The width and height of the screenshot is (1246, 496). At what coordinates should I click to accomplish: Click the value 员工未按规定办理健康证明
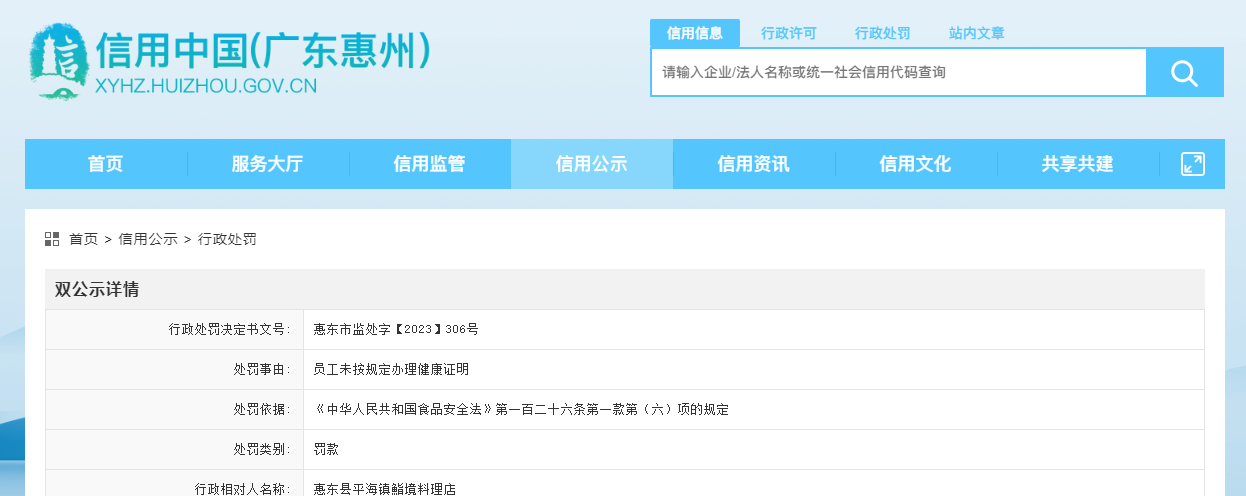pyautogui.click(x=391, y=369)
